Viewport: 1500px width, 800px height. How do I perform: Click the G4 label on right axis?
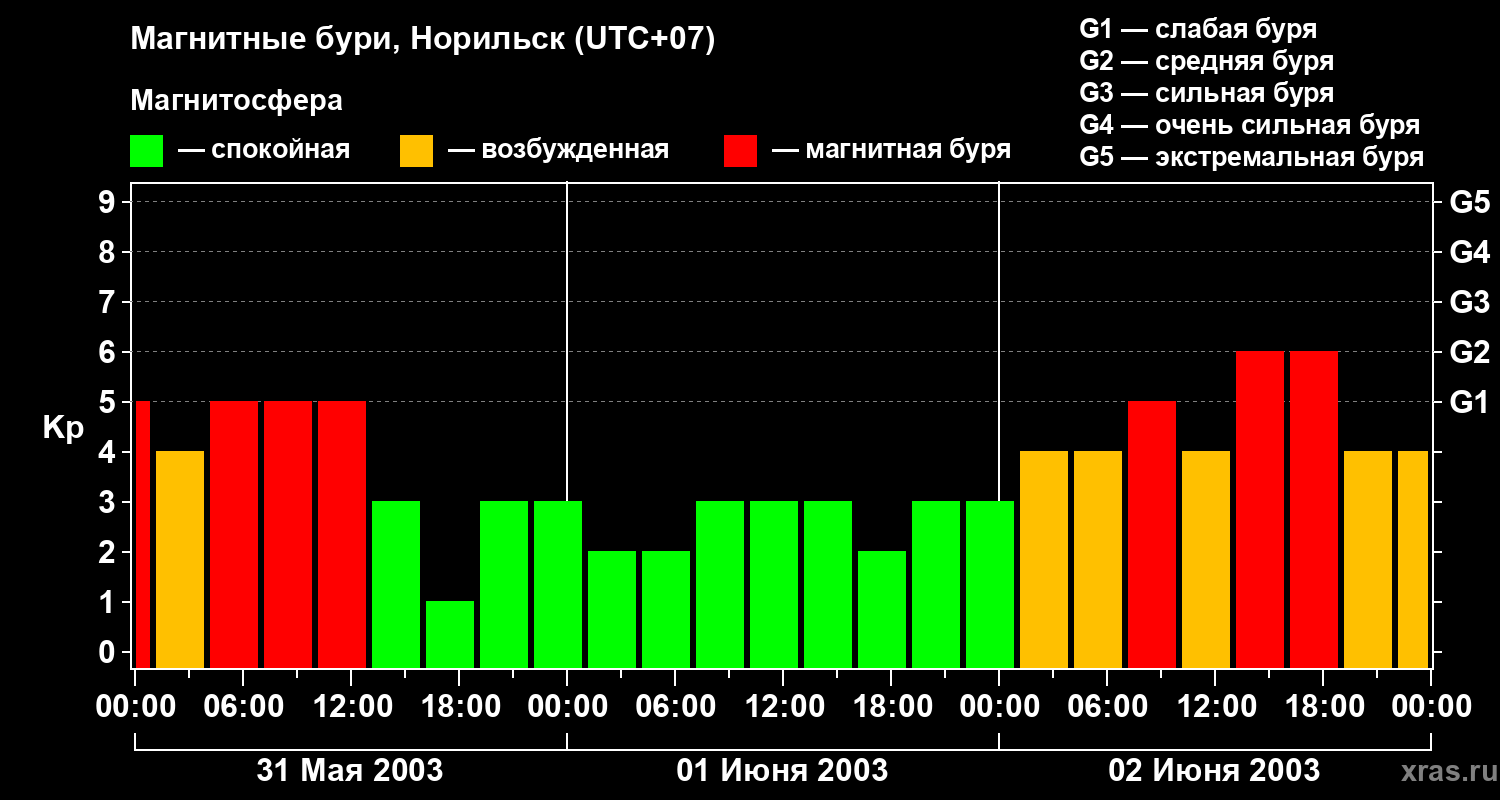pyautogui.click(x=1470, y=253)
